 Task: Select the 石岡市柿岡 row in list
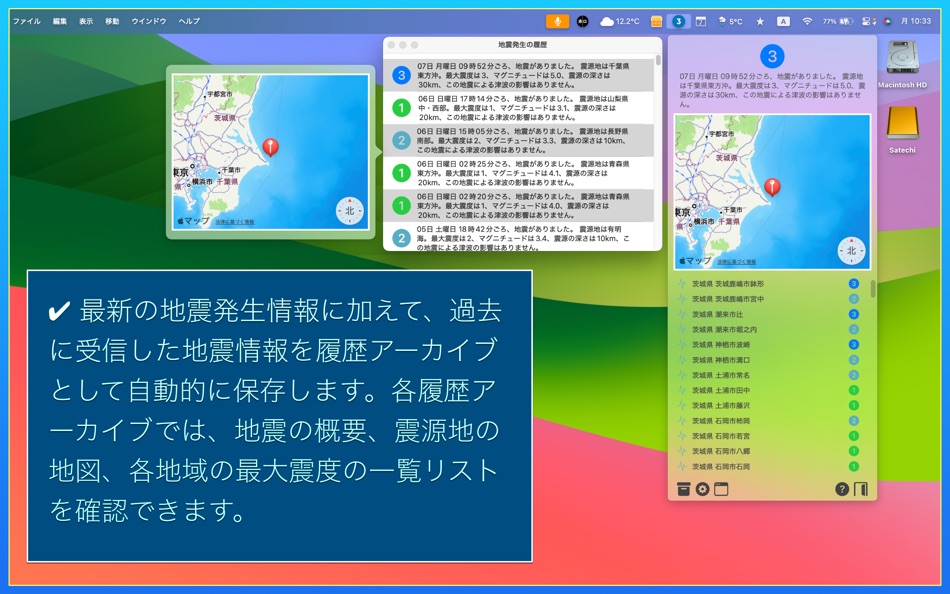[769, 421]
